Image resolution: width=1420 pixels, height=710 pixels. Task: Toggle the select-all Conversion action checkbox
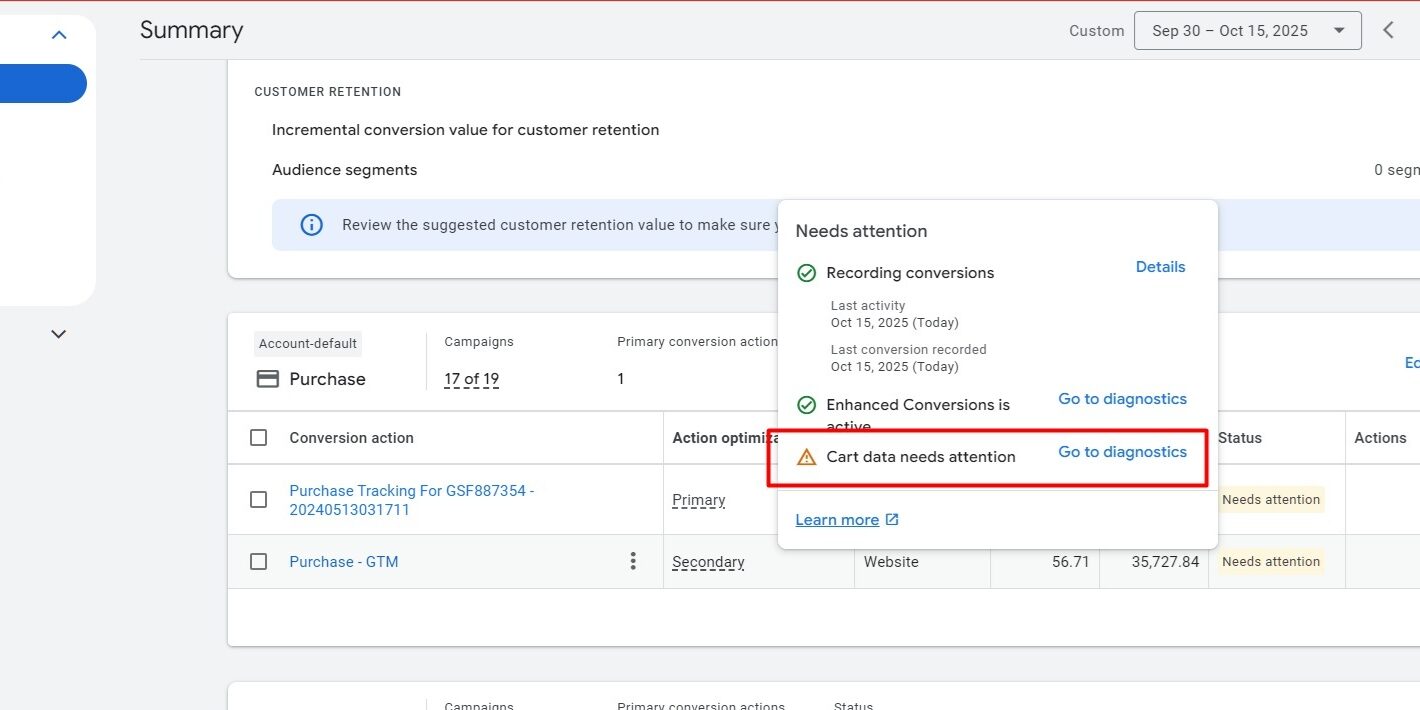[x=259, y=438]
